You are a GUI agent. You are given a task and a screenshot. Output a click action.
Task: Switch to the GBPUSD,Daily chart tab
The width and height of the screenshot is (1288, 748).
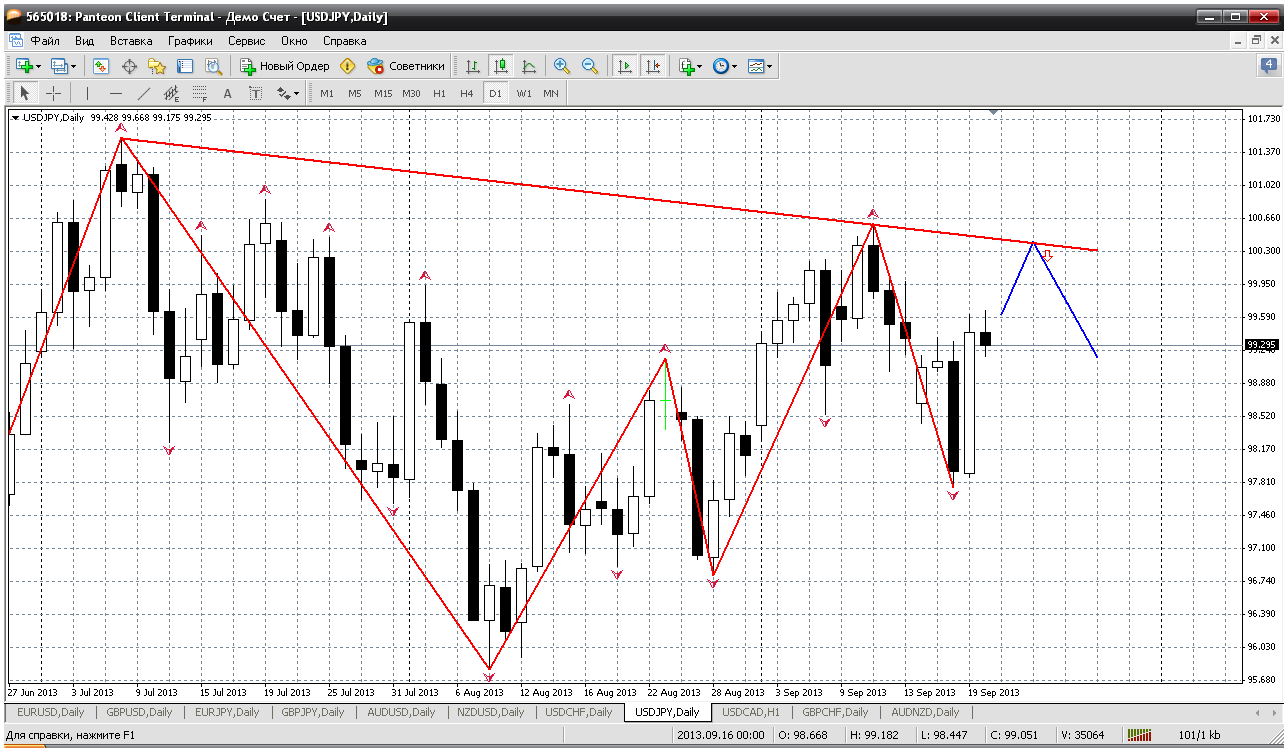click(x=141, y=712)
